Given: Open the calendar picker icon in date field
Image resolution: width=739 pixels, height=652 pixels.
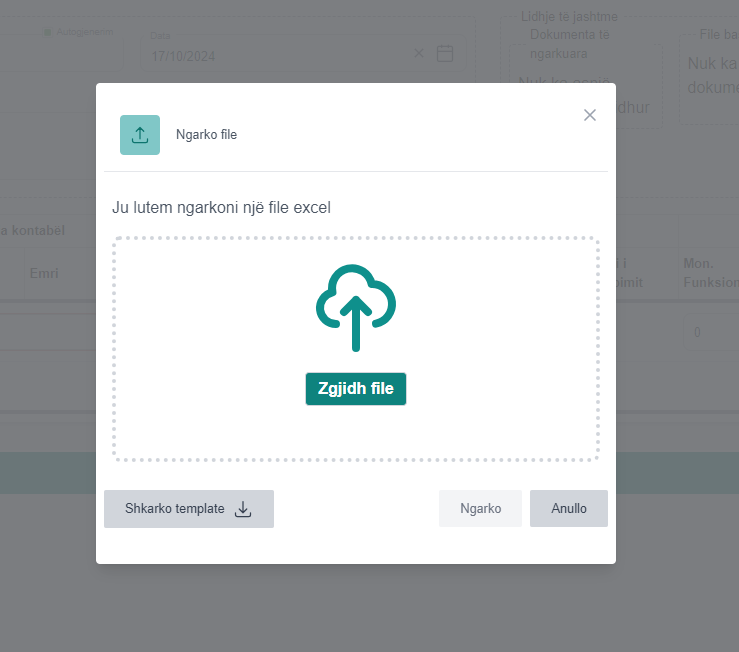Looking at the screenshot, I should click(x=445, y=54).
